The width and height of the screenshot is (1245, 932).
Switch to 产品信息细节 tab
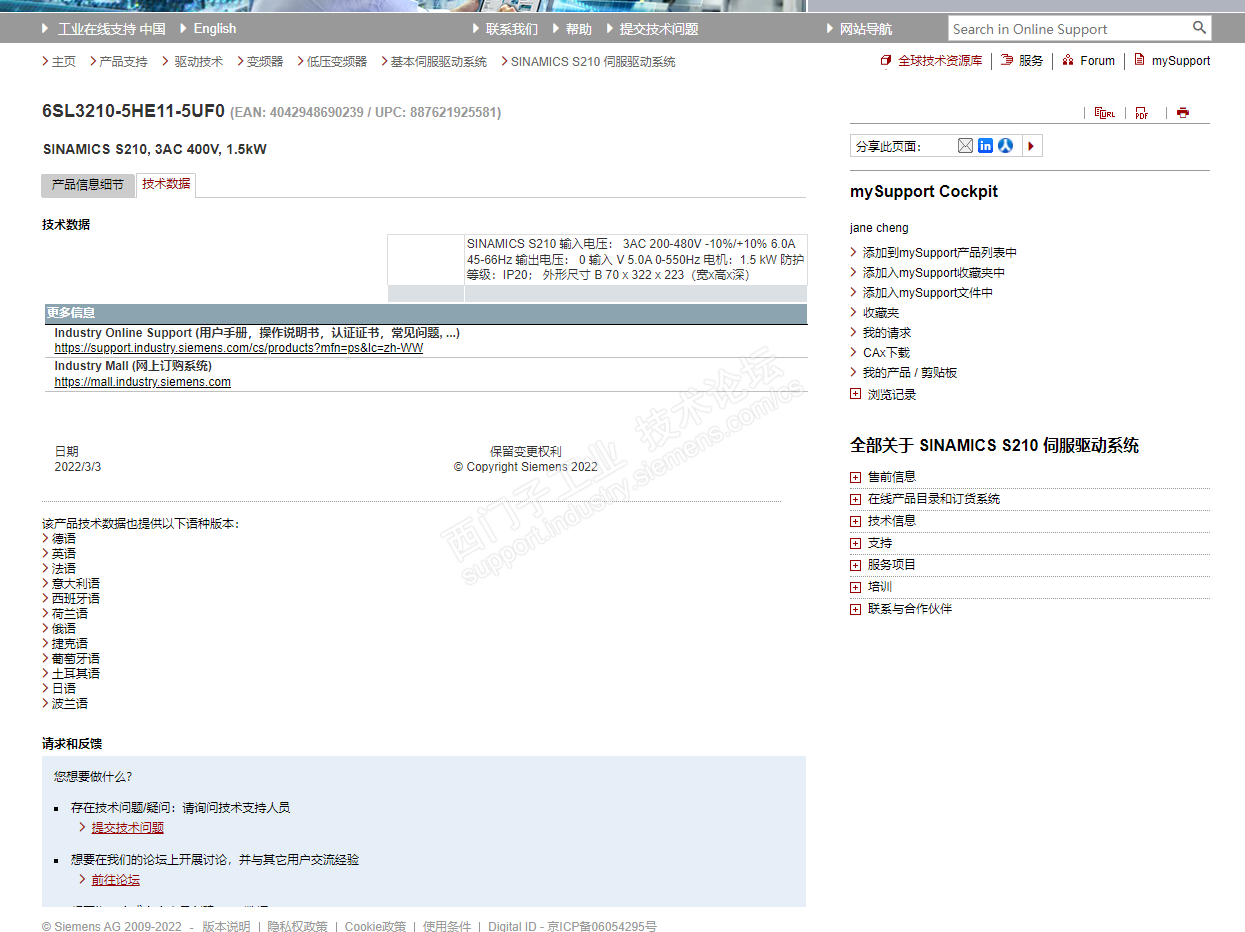click(87, 185)
